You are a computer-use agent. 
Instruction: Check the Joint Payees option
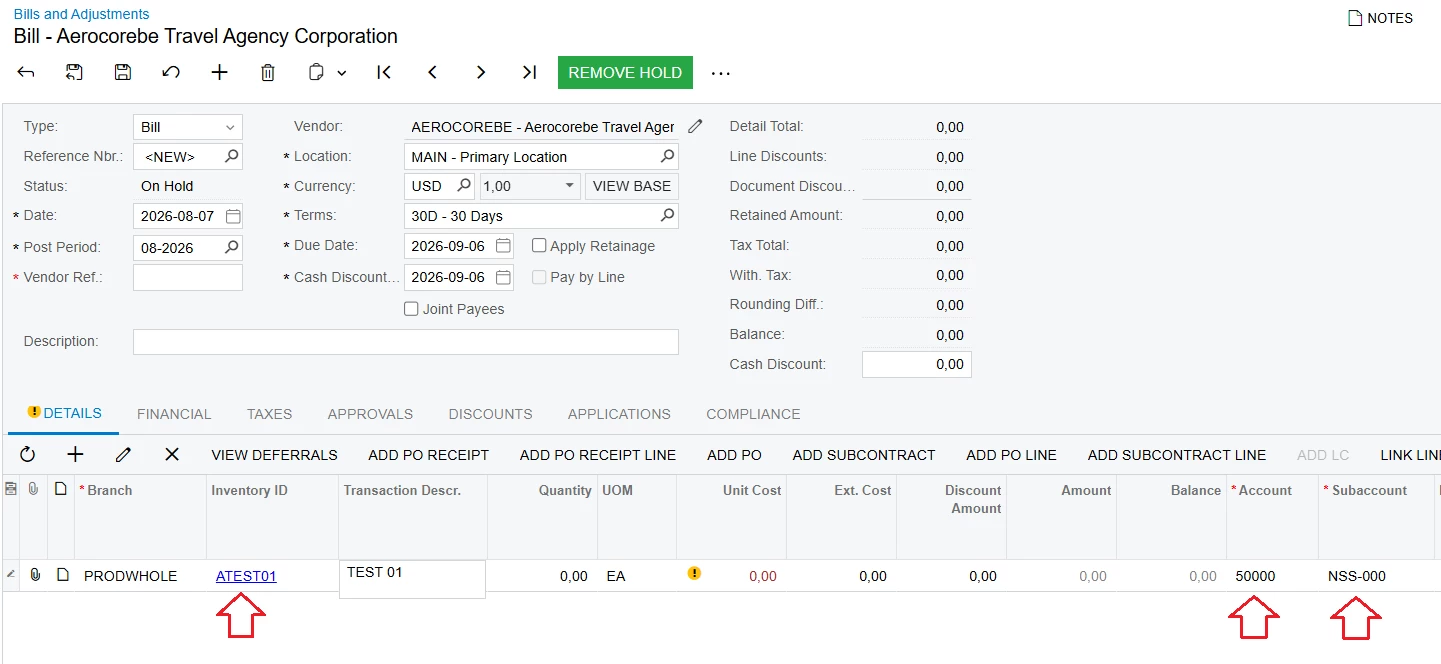pos(411,309)
